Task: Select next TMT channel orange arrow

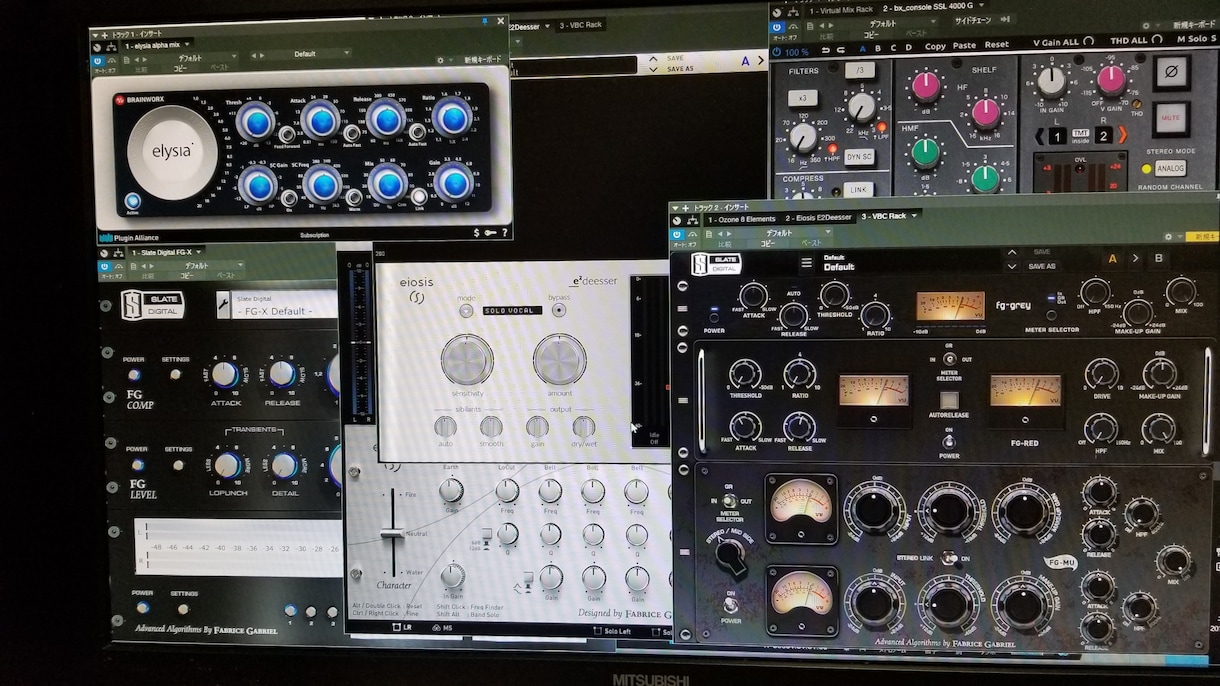Action: (1122, 135)
